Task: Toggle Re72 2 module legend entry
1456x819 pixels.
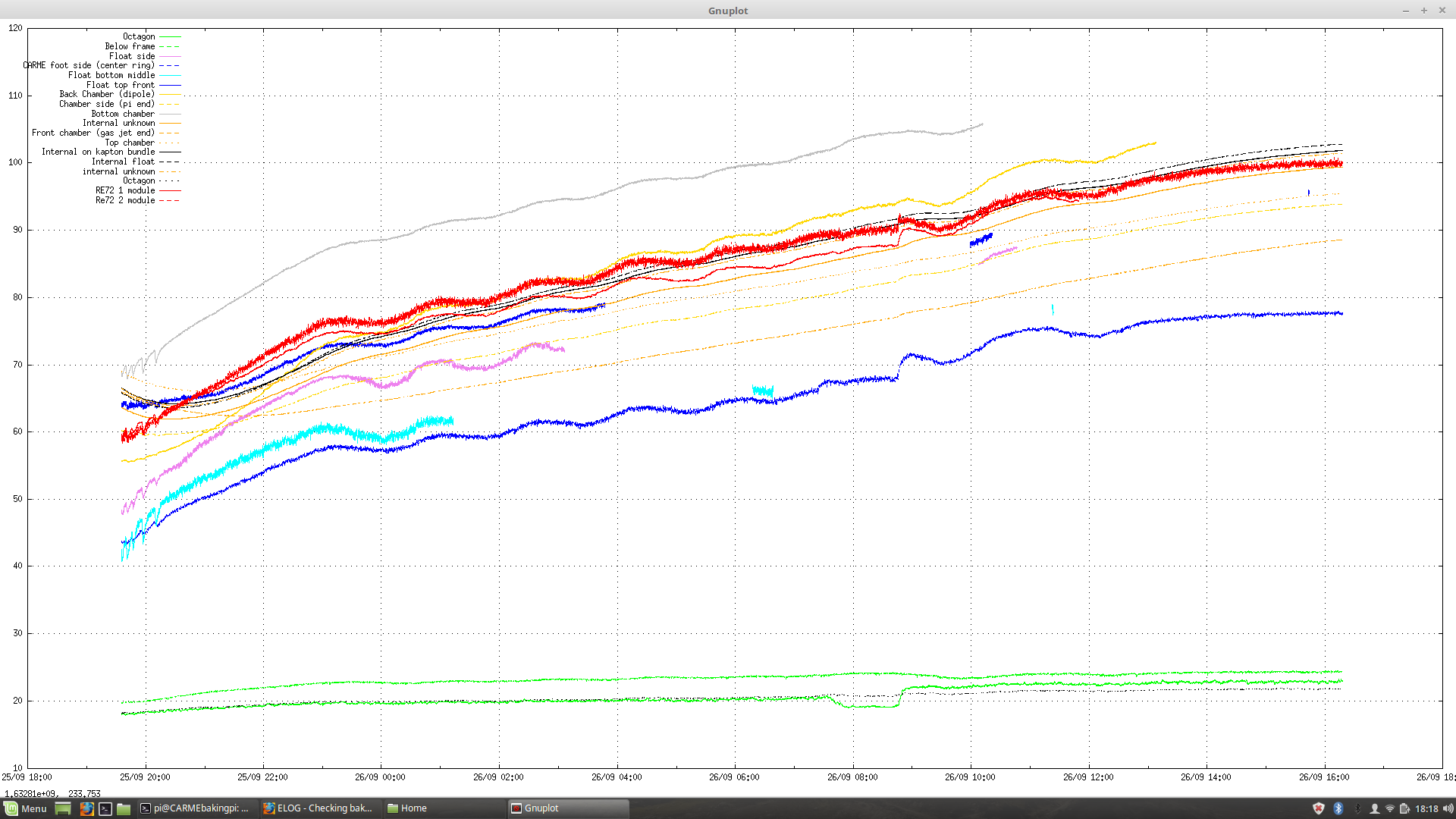Action: click(125, 200)
